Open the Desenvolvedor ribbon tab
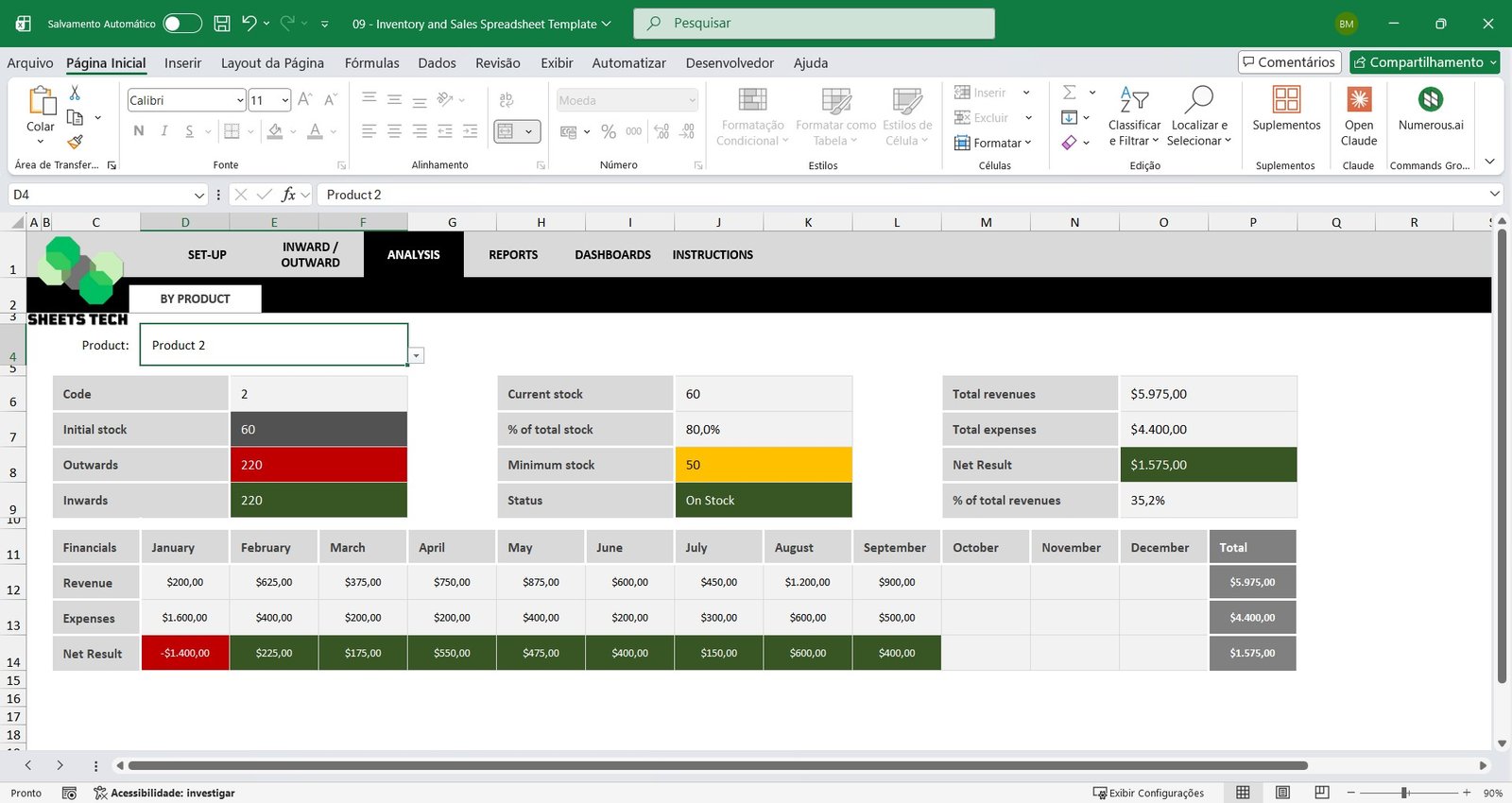1512x803 pixels. coord(730,62)
